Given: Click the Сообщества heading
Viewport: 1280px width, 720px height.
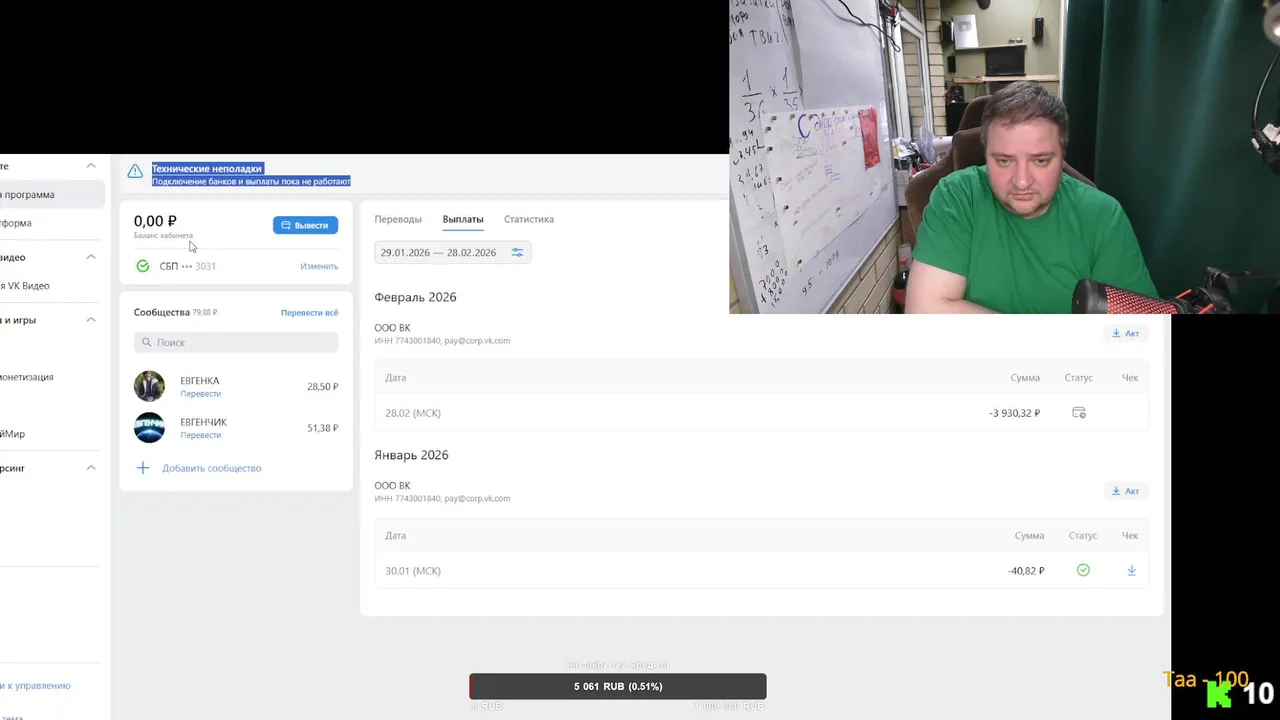Looking at the screenshot, I should pyautogui.click(x=161, y=312).
